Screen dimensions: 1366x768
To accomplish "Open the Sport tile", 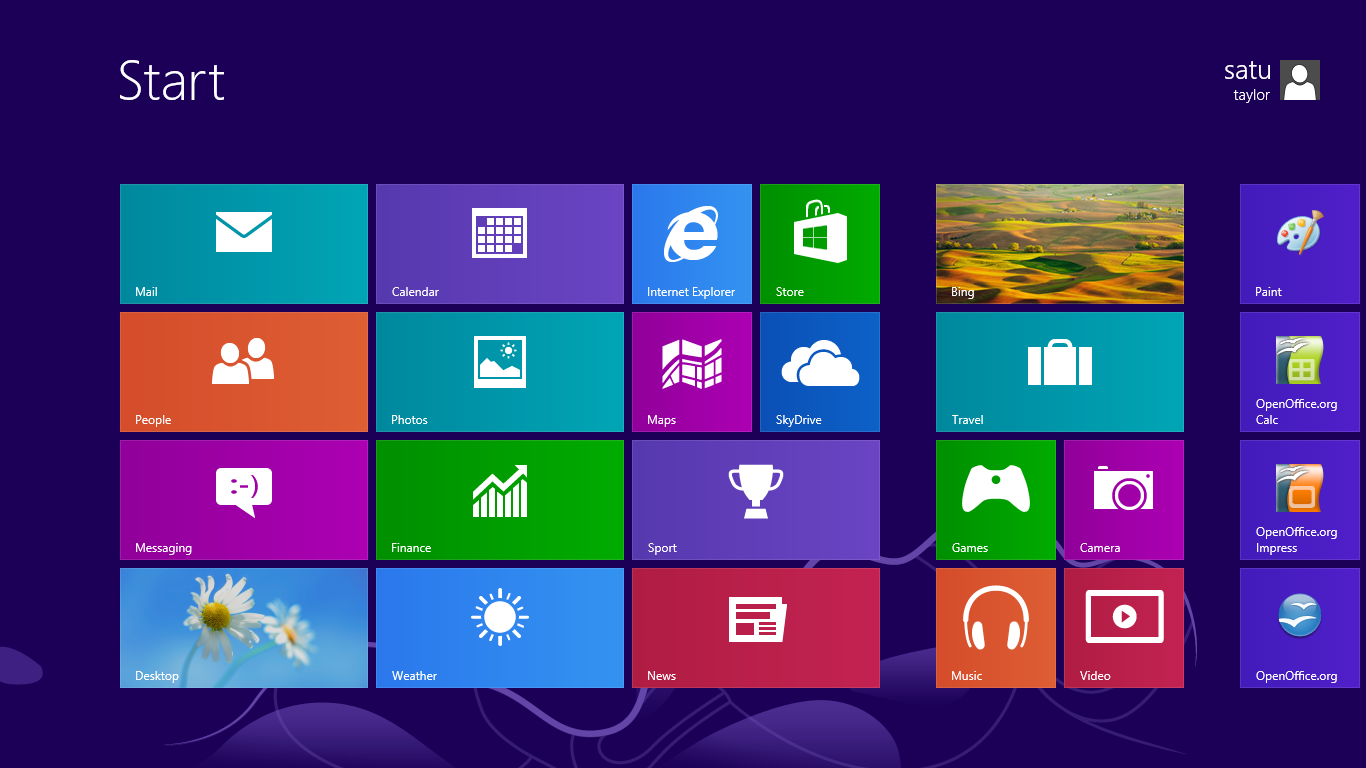I will coord(756,500).
